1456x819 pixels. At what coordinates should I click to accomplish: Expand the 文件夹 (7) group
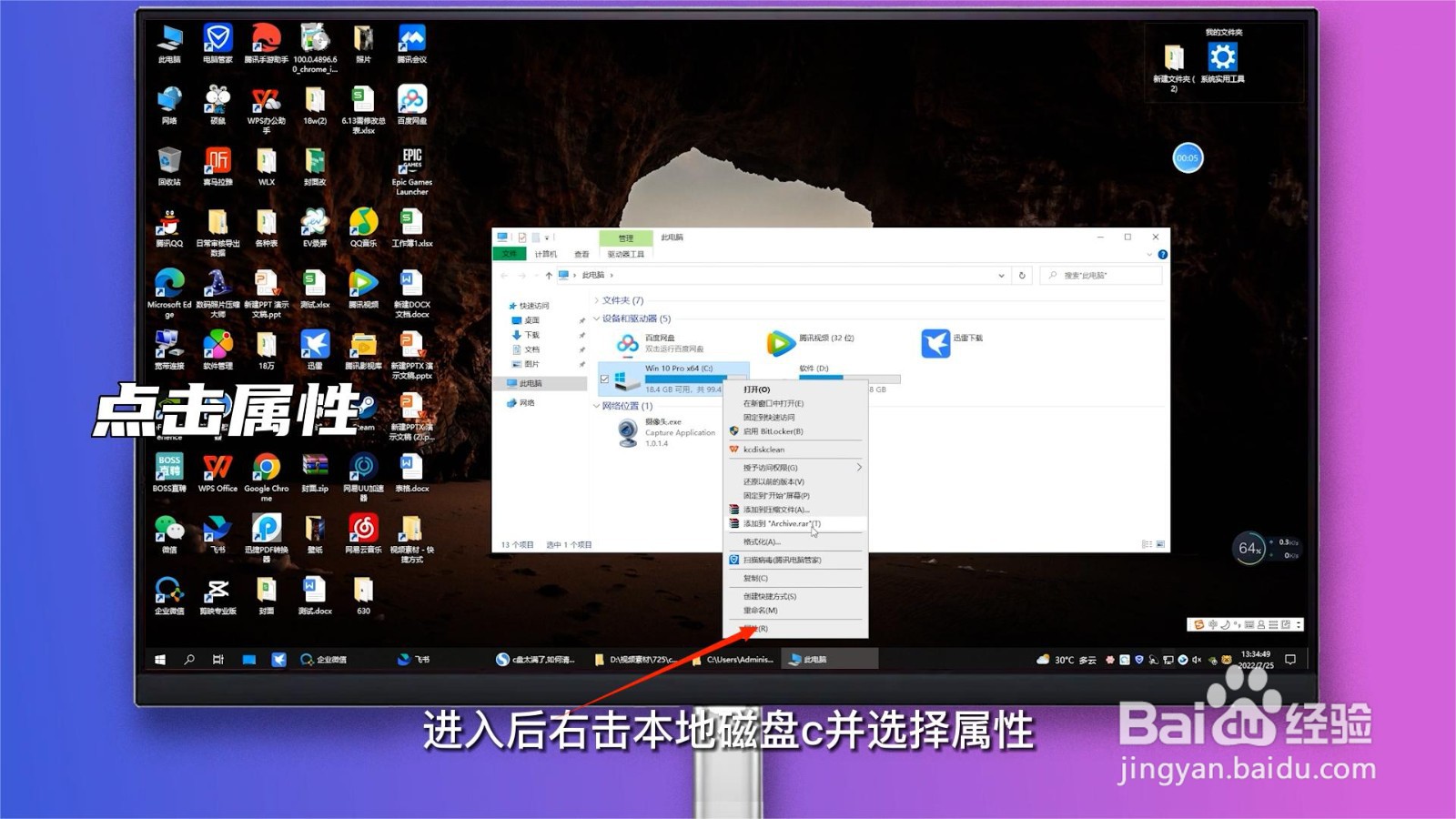[x=597, y=300]
